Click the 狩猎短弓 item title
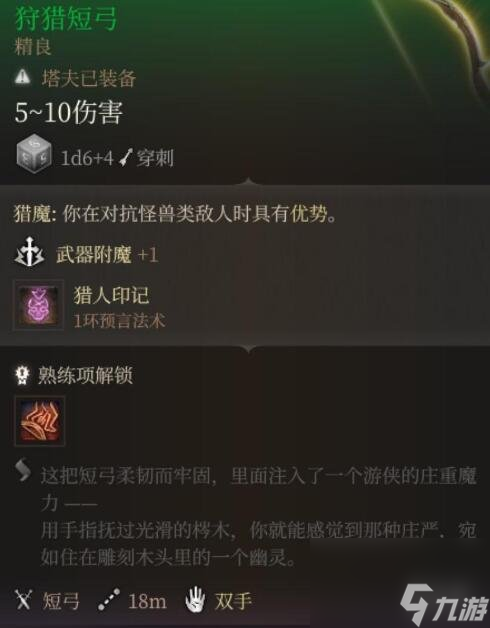 point(66,19)
